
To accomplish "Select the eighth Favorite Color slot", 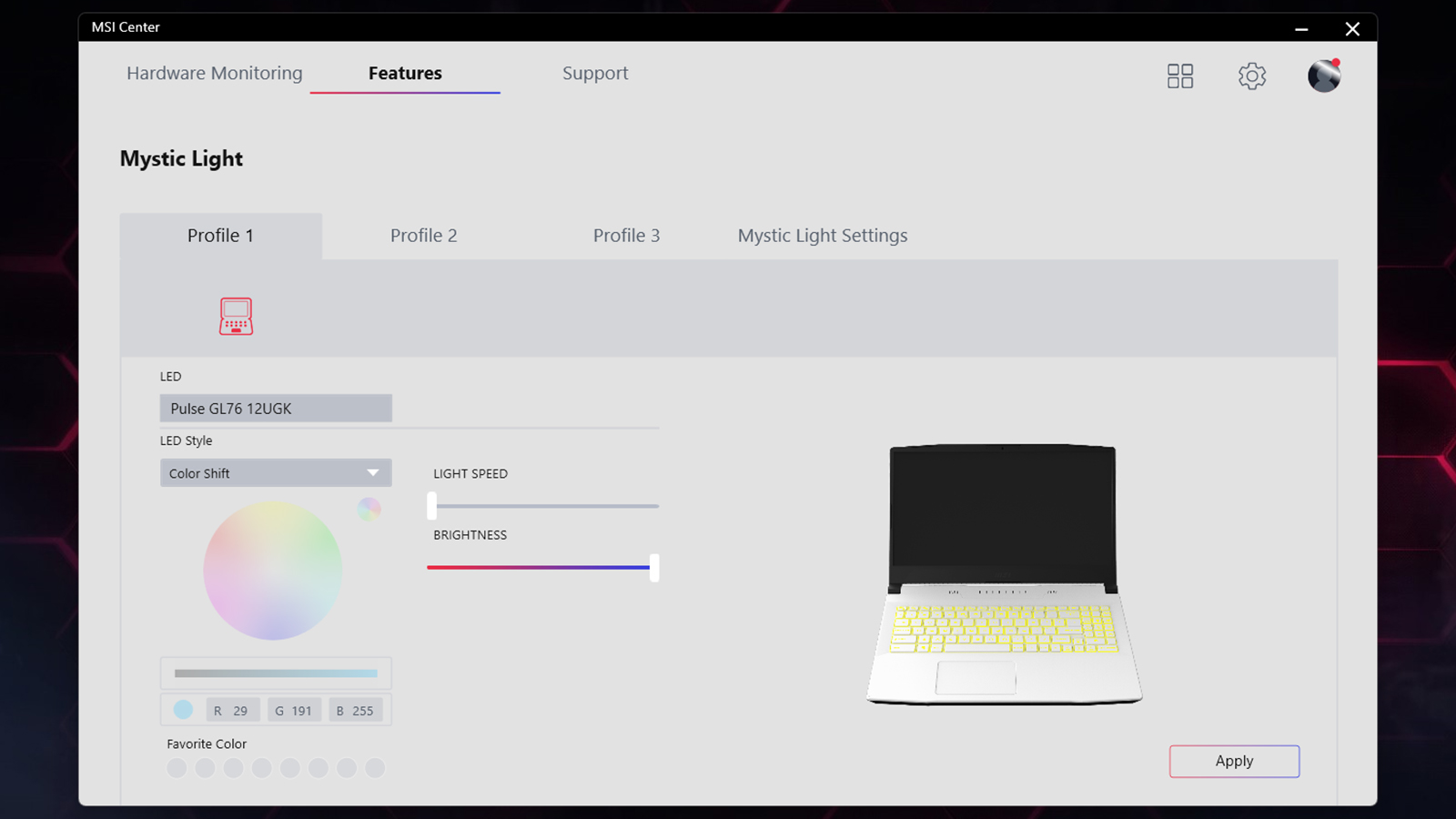I will point(375,768).
